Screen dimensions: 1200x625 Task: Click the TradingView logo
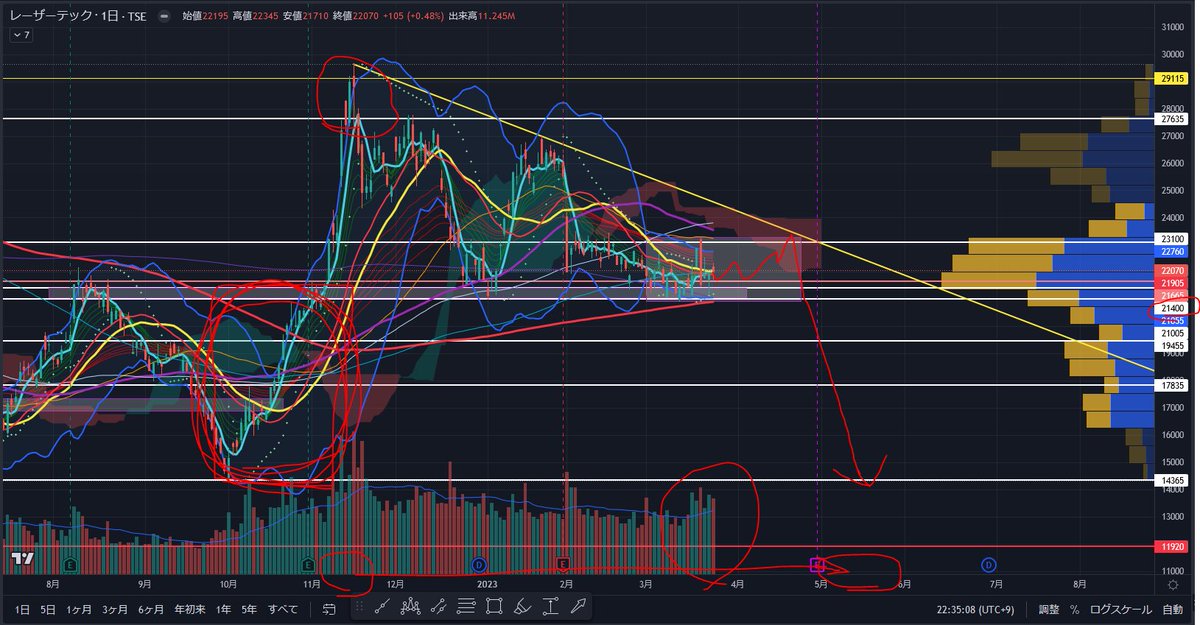point(23,558)
